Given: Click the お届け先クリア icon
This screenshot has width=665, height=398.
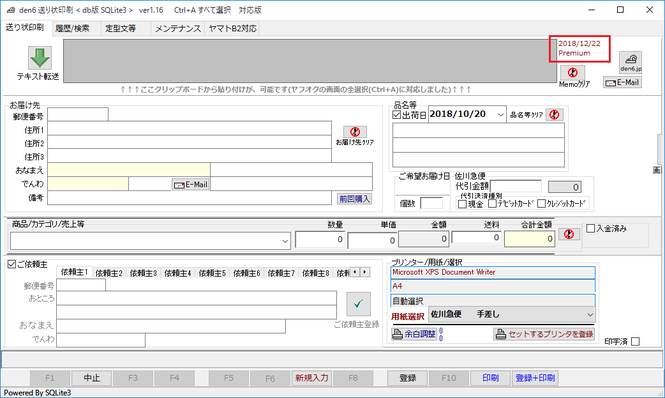Looking at the screenshot, I should [355, 132].
